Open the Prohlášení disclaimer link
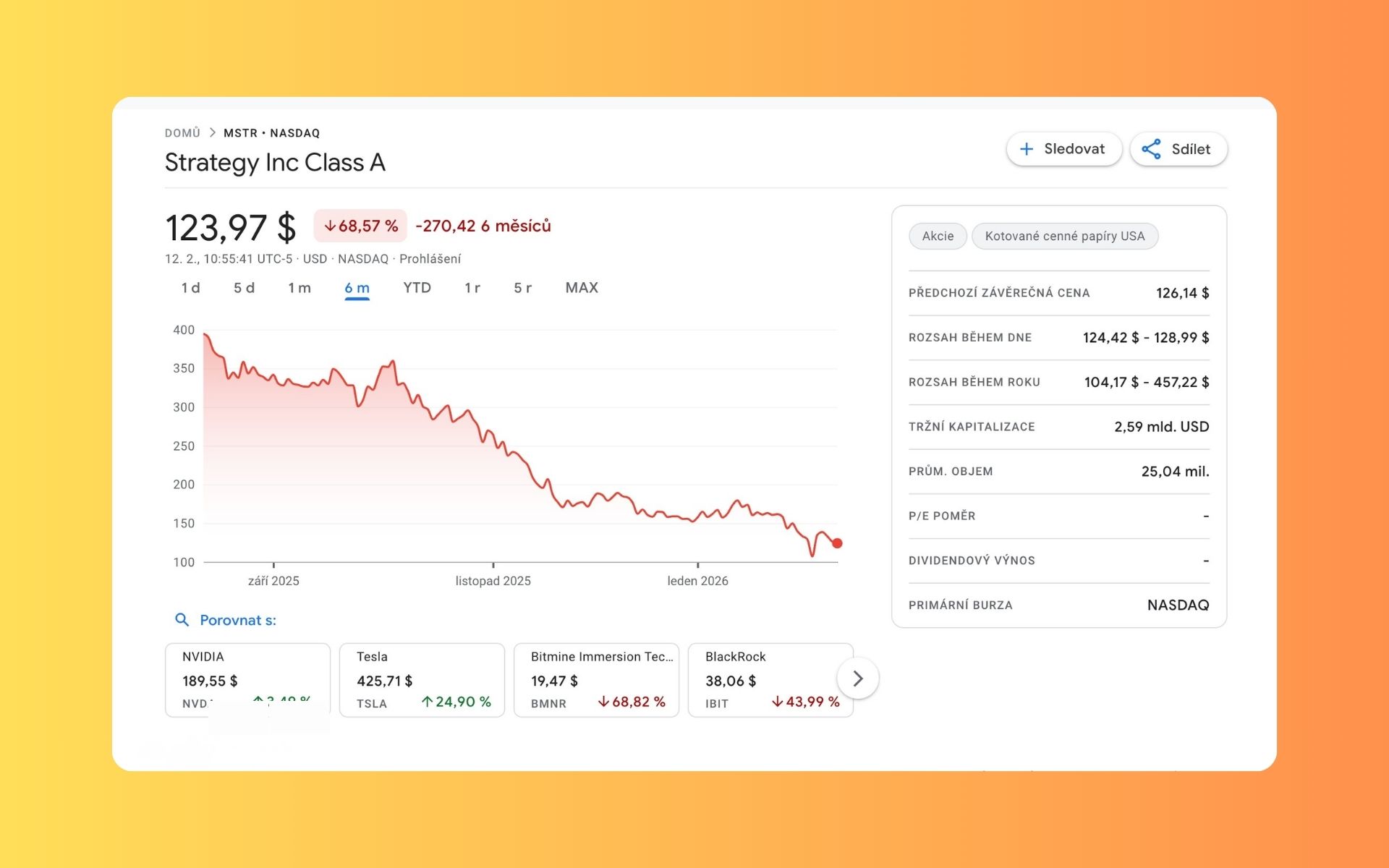This screenshot has height=868, width=1389. [430, 259]
